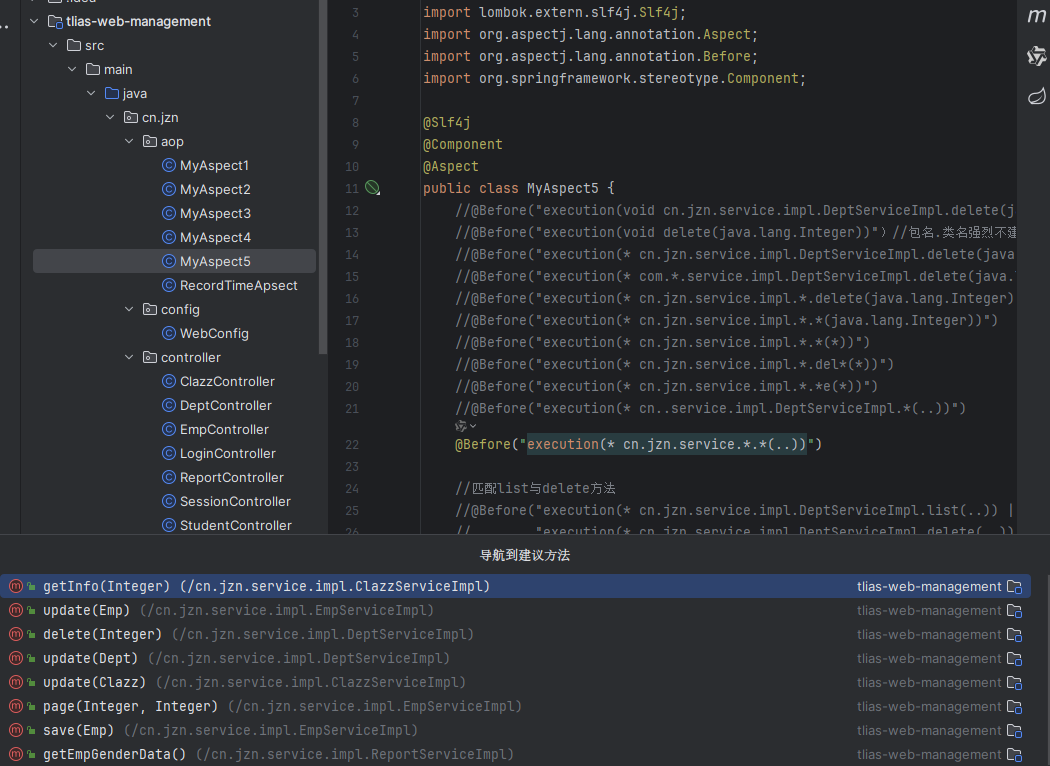Viewport: 1050px width, 766px height.
Task: Open LoginController in the project tree
Action: coord(228,453)
